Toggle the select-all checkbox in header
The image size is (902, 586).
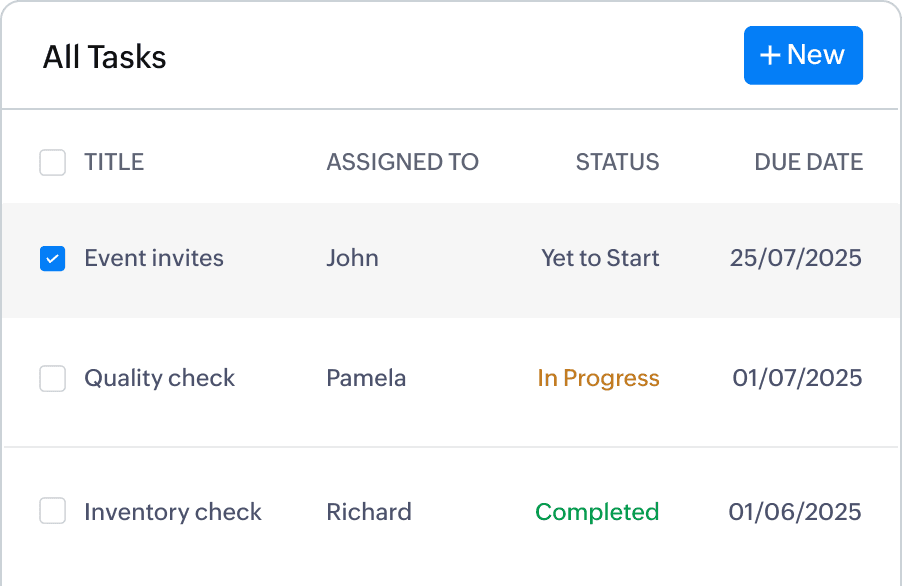tap(52, 162)
